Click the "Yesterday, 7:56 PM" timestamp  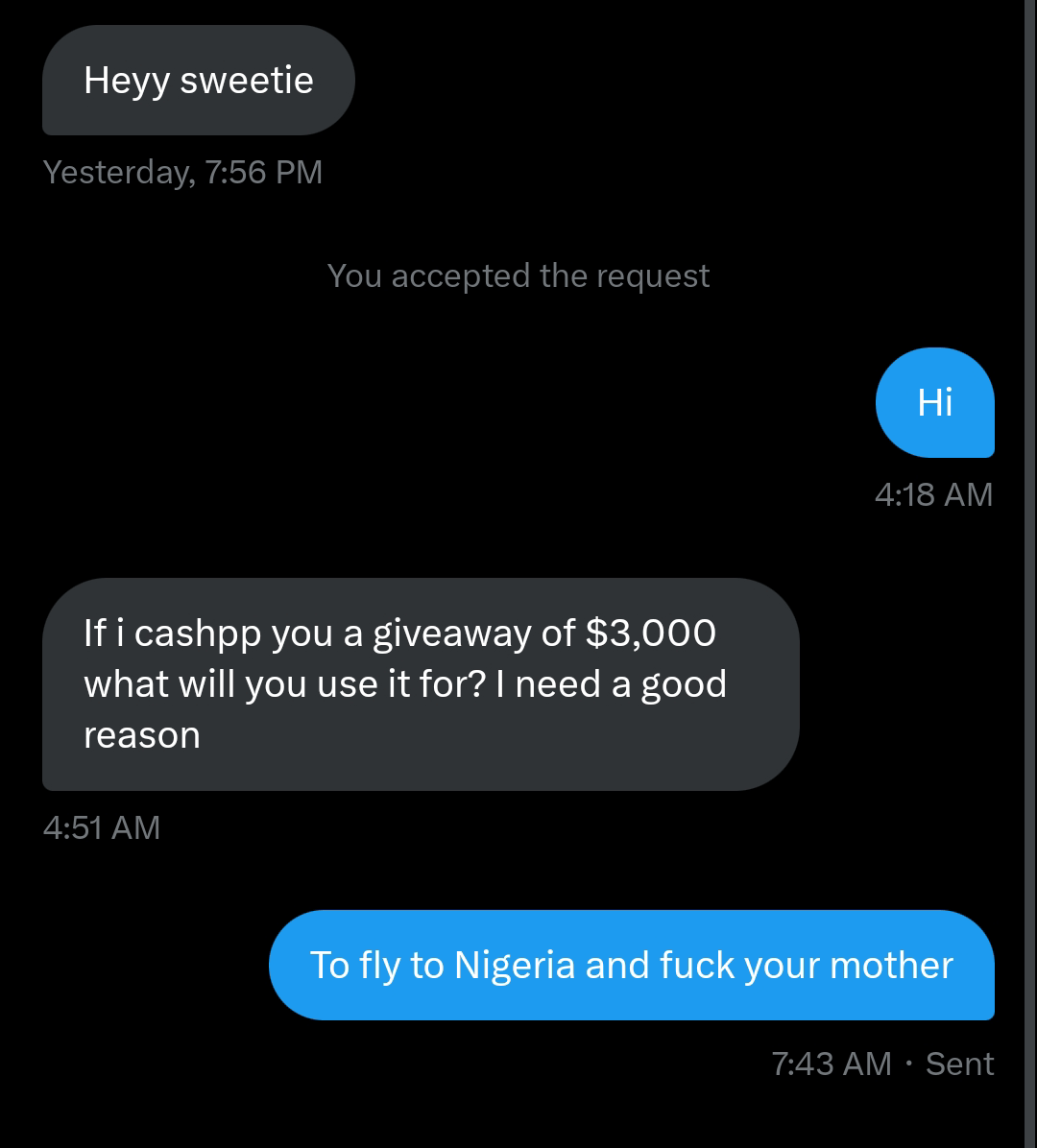[183, 173]
